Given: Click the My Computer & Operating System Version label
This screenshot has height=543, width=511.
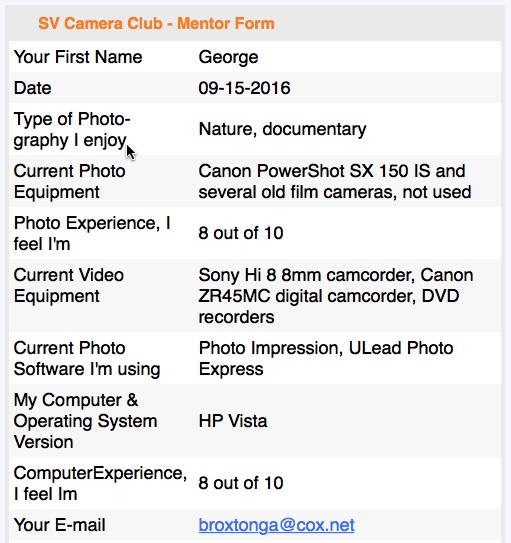Looking at the screenshot, I should [85, 421].
